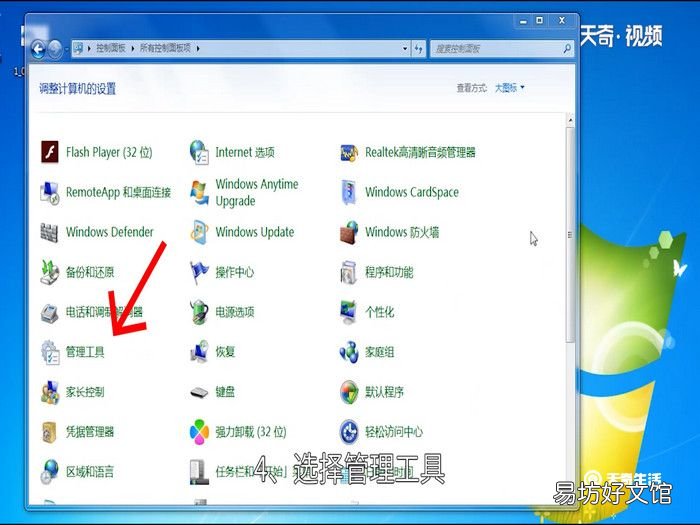700x525 pixels.
Task: Click the 家长控制 link text
Action: (x=85, y=392)
